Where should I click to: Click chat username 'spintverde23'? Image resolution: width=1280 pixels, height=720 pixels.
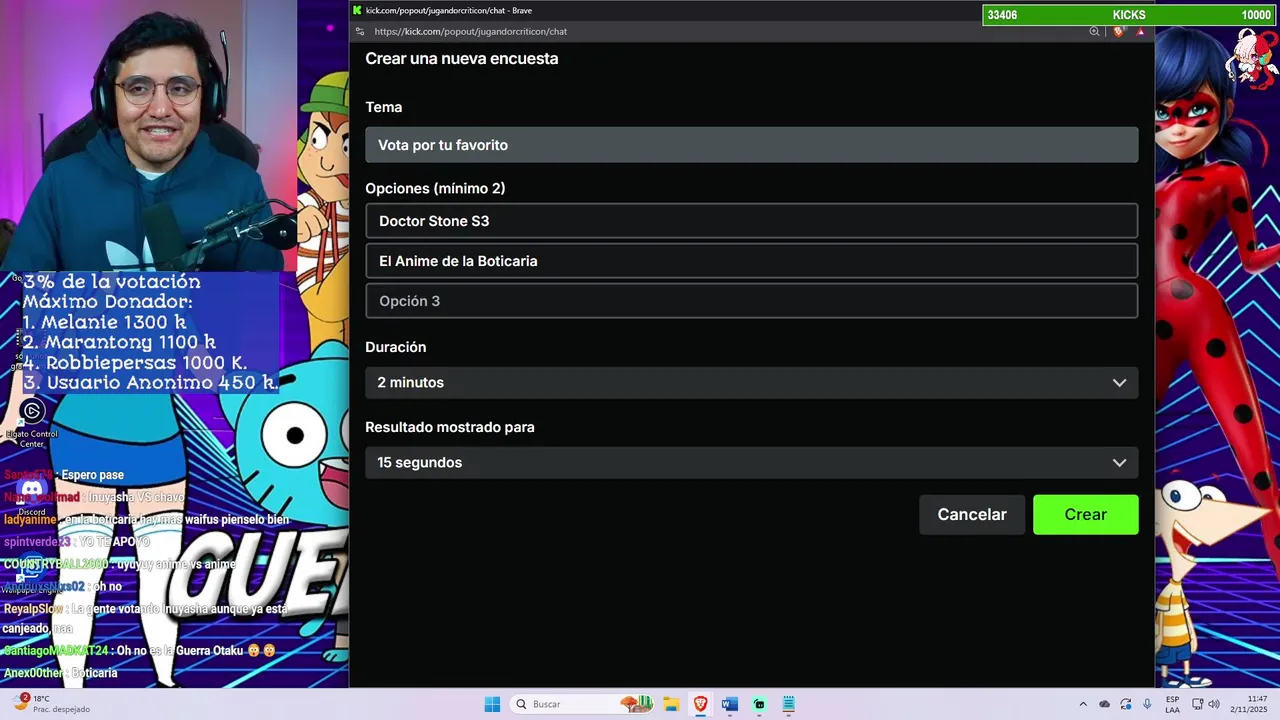[37, 542]
